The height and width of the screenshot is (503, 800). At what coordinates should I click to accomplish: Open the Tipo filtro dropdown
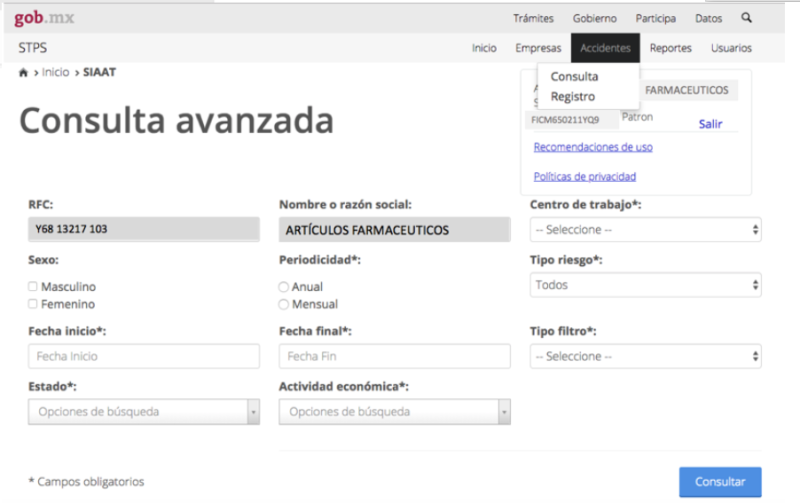point(645,356)
